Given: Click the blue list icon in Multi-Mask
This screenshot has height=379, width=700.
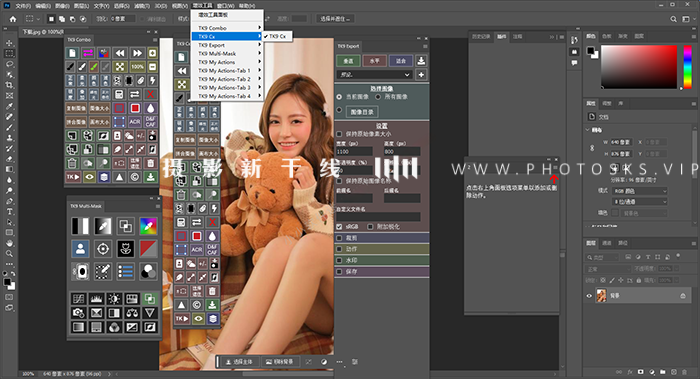Looking at the screenshot, I should (x=126, y=271).
